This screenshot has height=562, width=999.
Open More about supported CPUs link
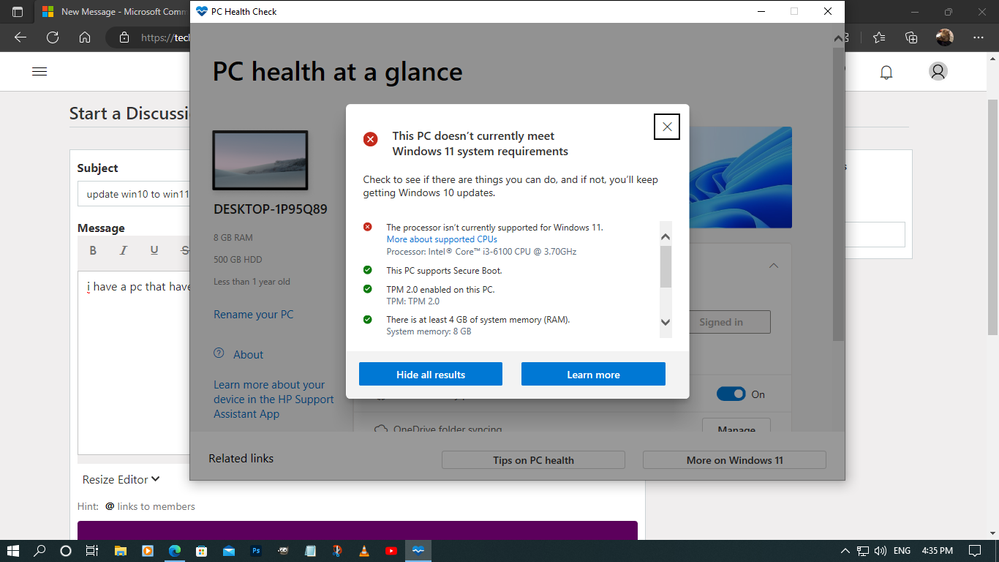coord(442,239)
